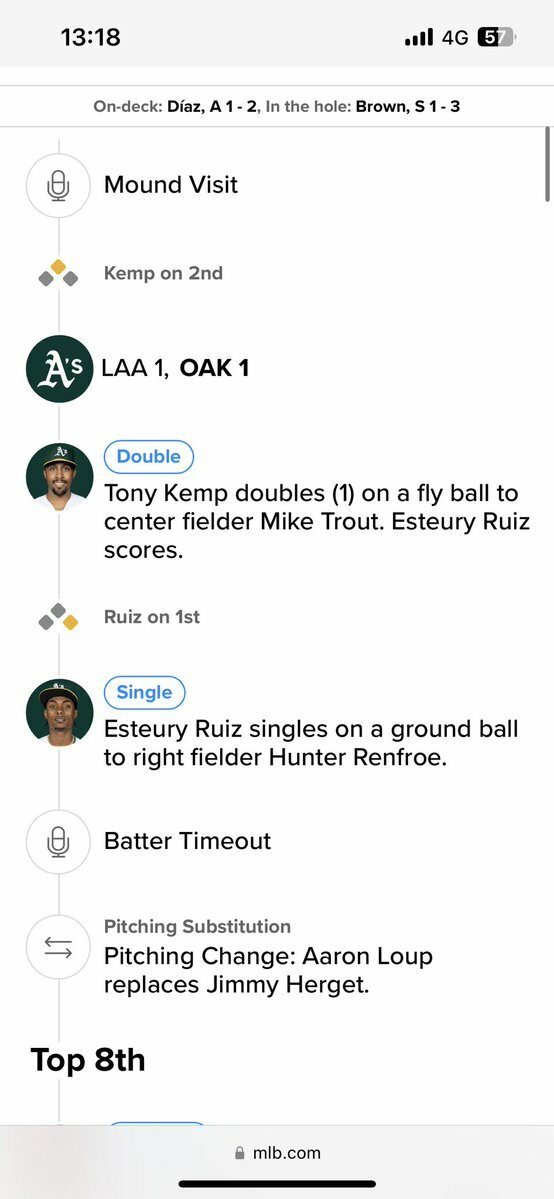Tap the lock icon beside mlb.com
This screenshot has width=554, height=1199.
pos(240,1153)
